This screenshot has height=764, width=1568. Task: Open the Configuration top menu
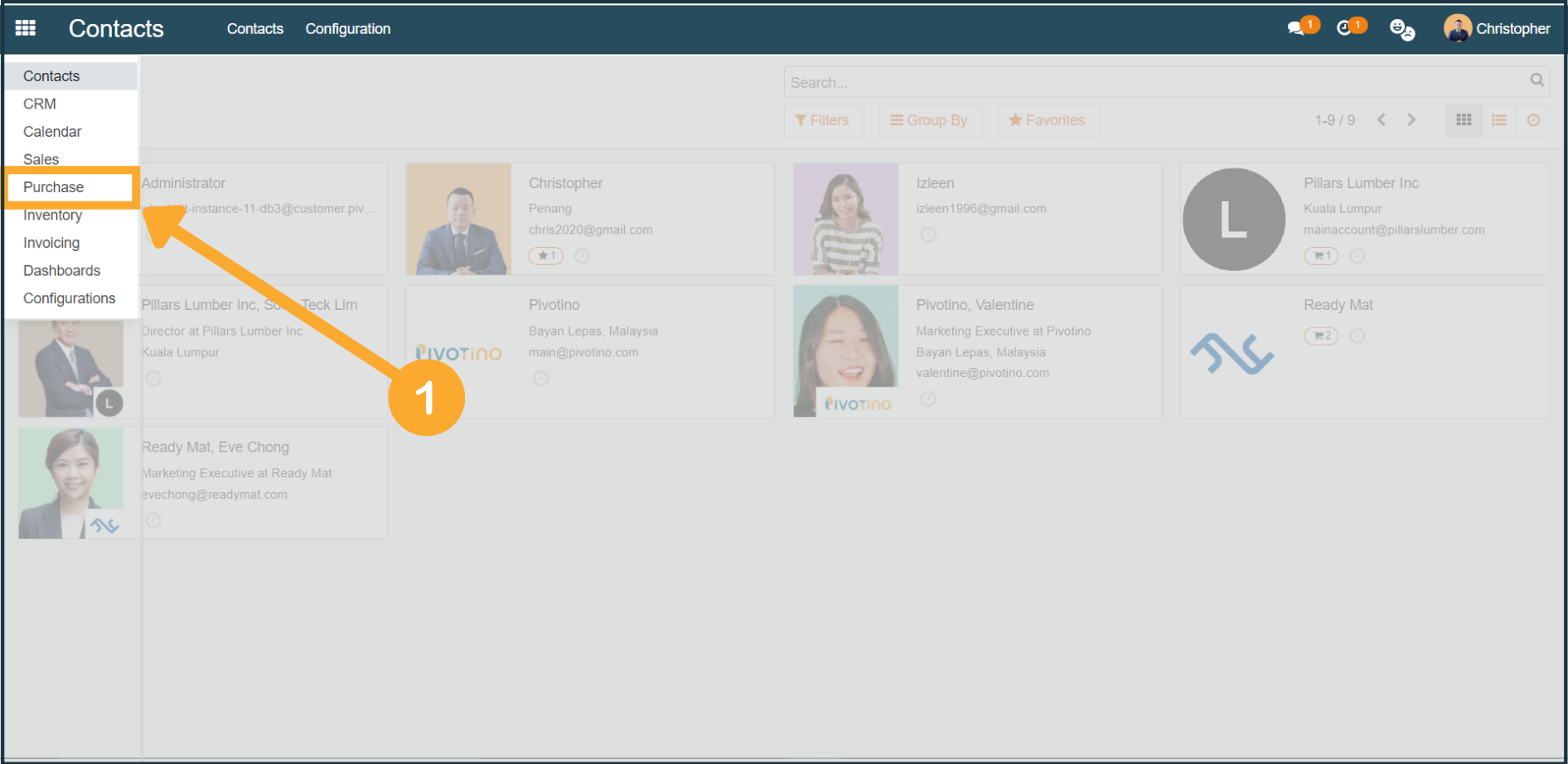[347, 29]
